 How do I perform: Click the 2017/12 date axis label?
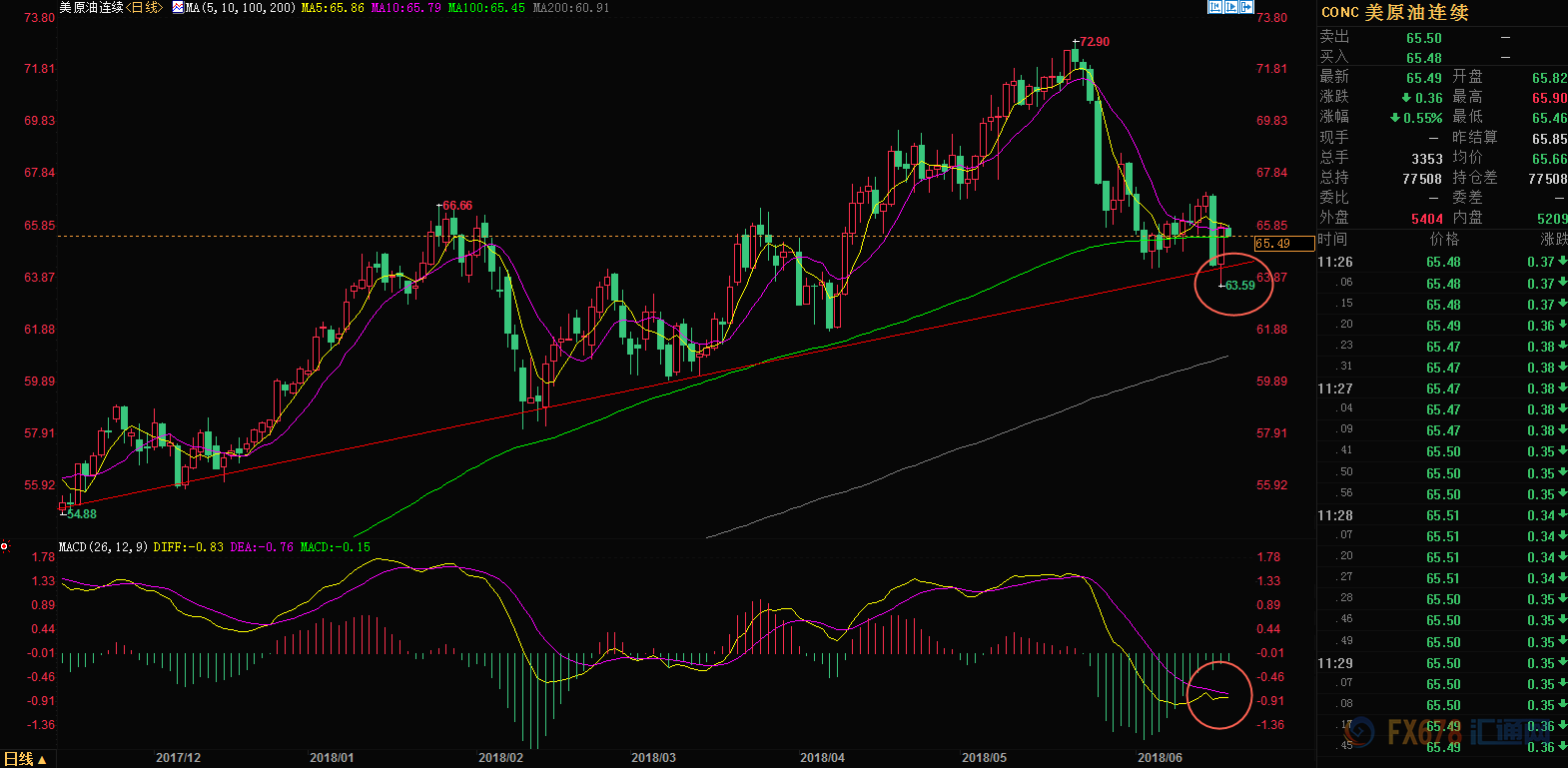[178, 758]
